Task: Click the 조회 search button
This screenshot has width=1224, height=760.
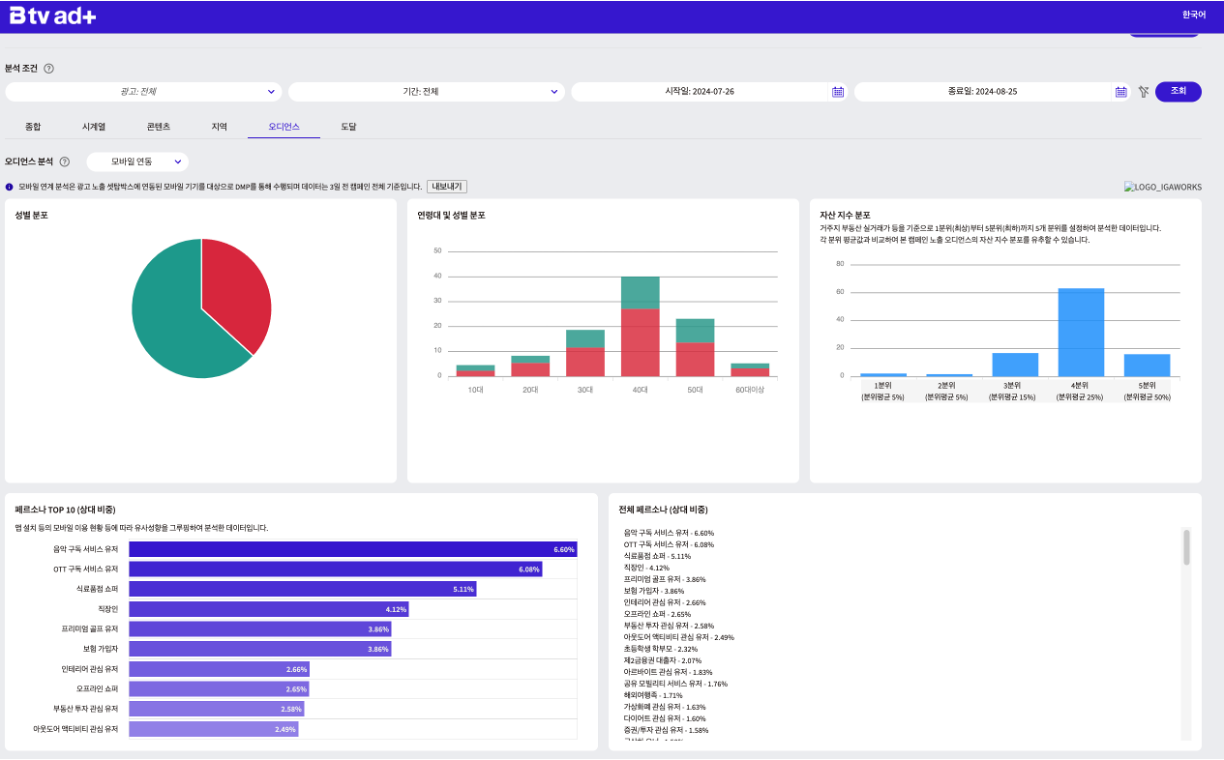Action: (x=1178, y=92)
